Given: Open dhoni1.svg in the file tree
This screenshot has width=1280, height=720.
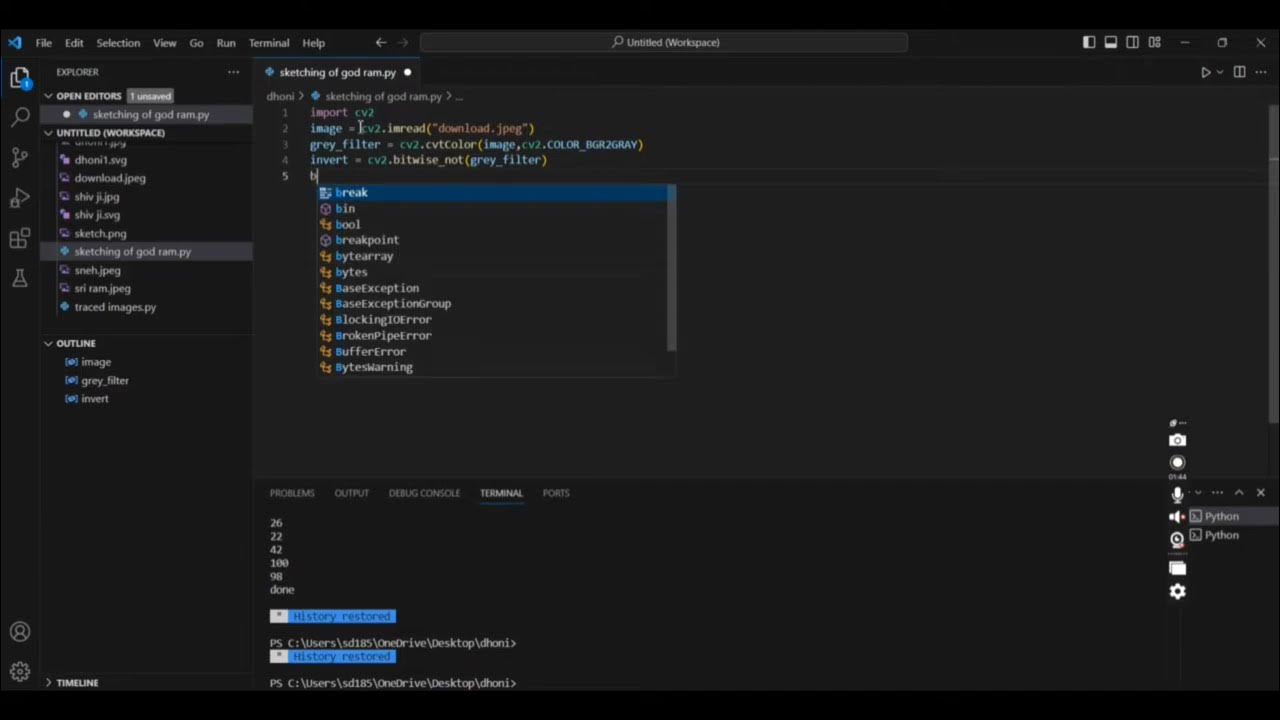Looking at the screenshot, I should click(100, 160).
